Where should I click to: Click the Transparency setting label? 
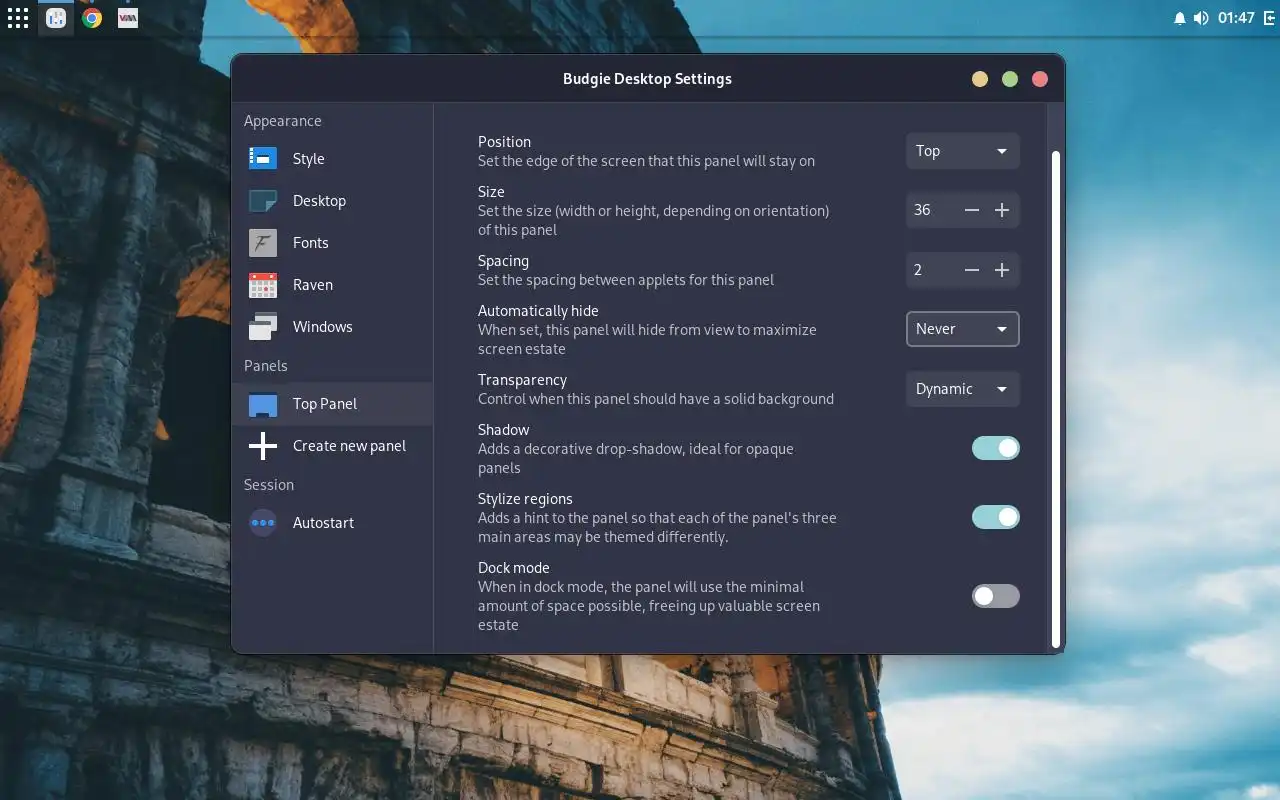522,380
